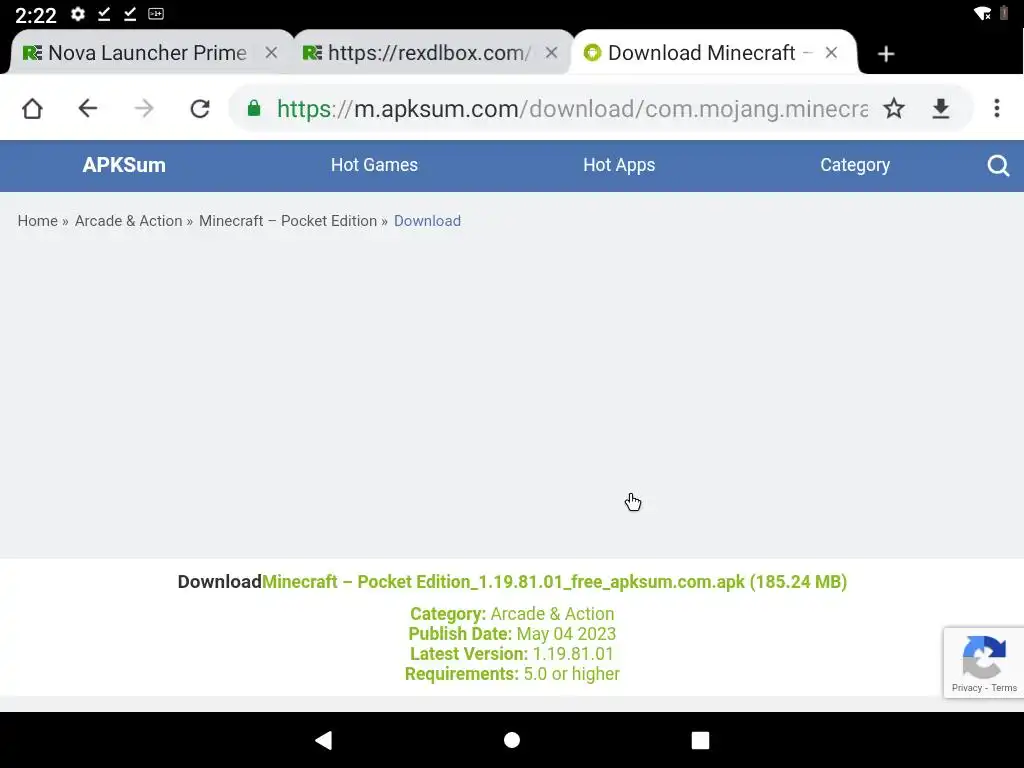This screenshot has width=1024, height=768.
Task: Close the Nova Launcher Prime tab
Action: [271, 53]
